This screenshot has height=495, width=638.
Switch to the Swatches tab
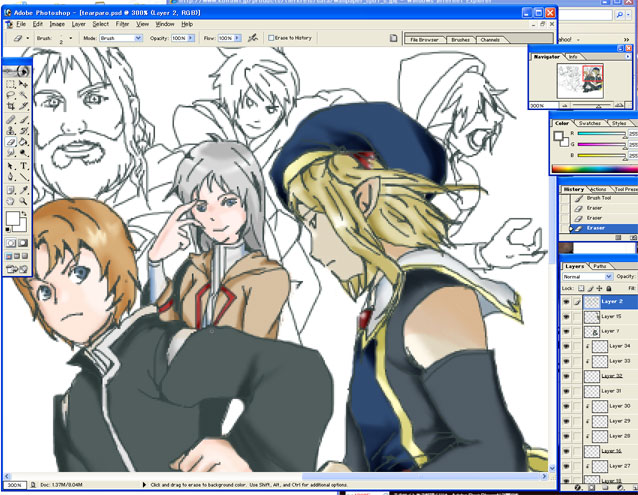[590, 123]
